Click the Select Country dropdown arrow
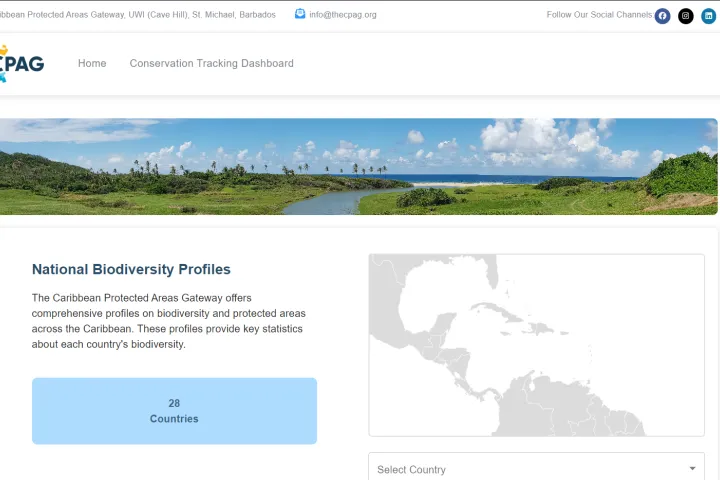 (x=692, y=469)
